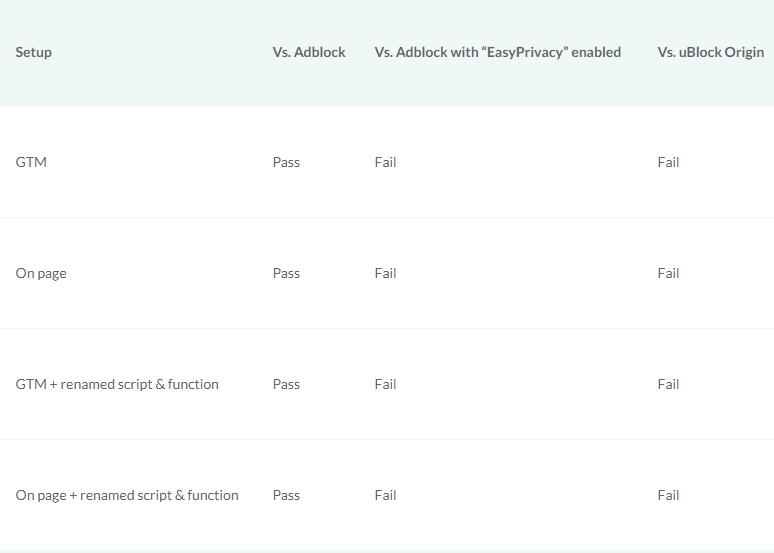
Task: Select the Vs. uBlock Origin header
Action: pos(711,52)
